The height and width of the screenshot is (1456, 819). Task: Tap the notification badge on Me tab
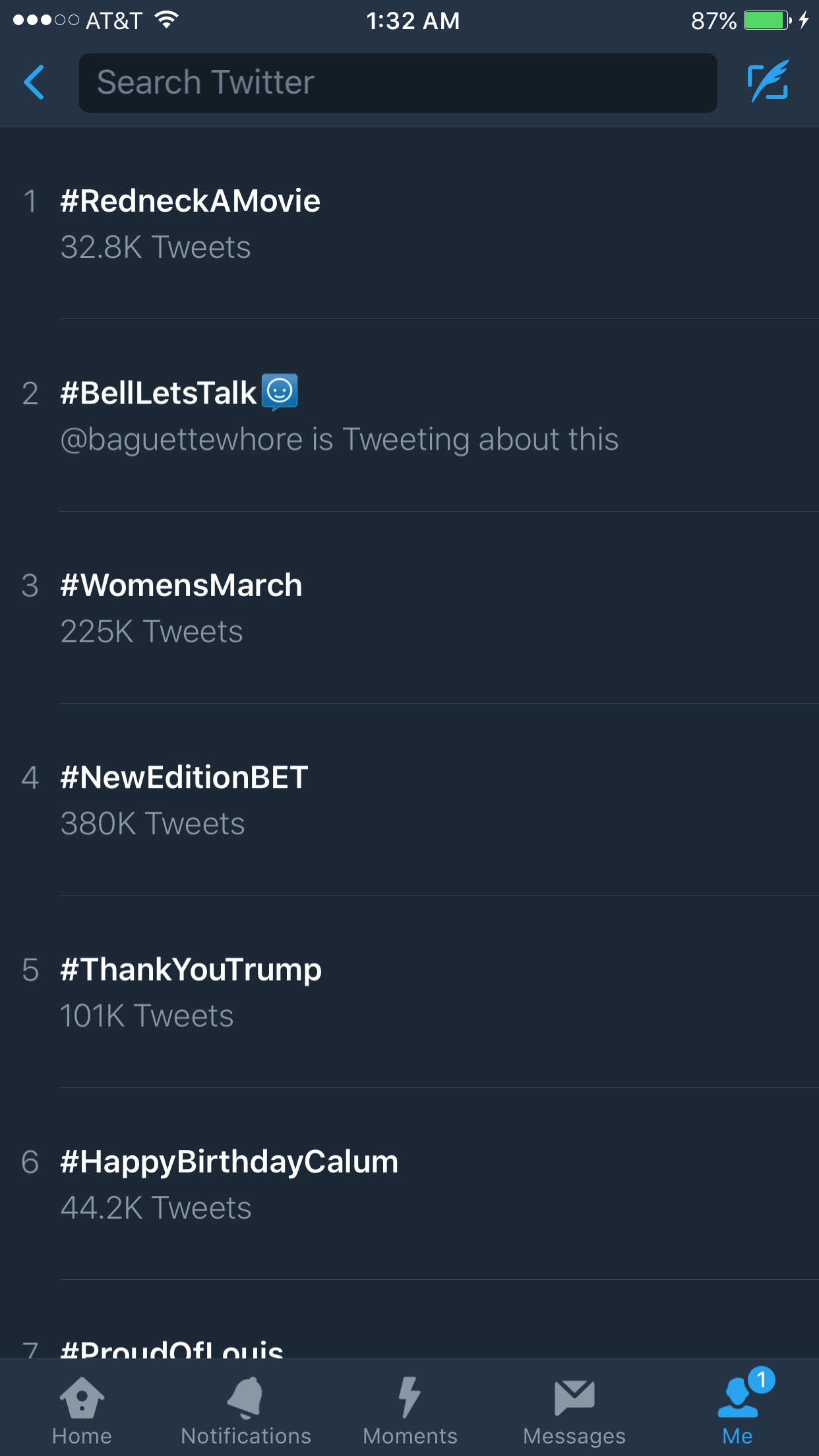762,1380
